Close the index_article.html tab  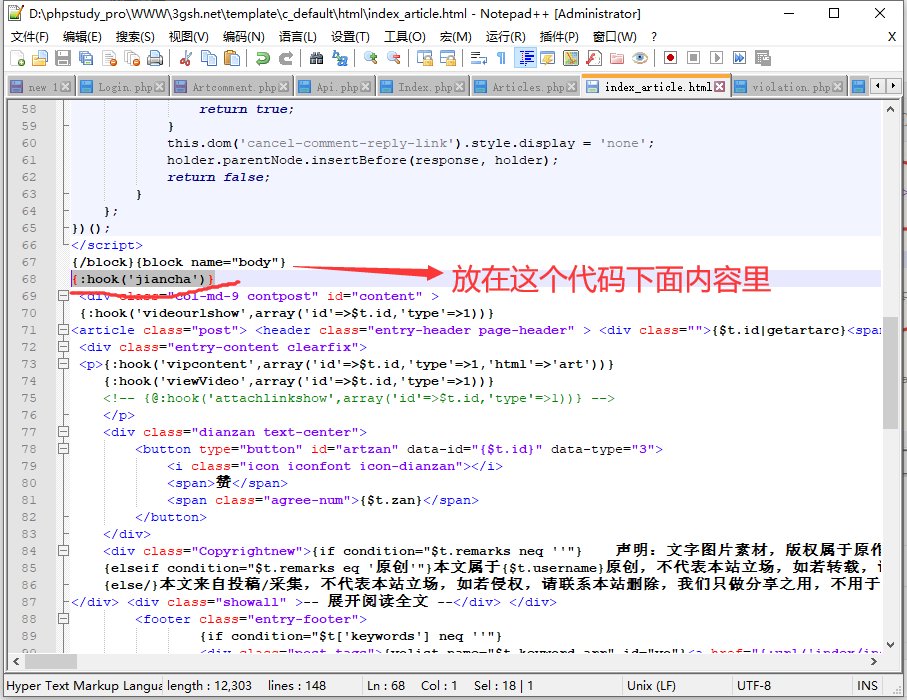point(720,87)
